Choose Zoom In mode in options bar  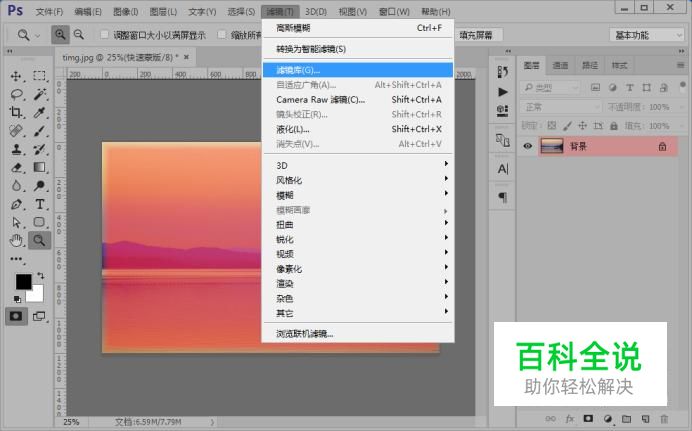point(60,34)
